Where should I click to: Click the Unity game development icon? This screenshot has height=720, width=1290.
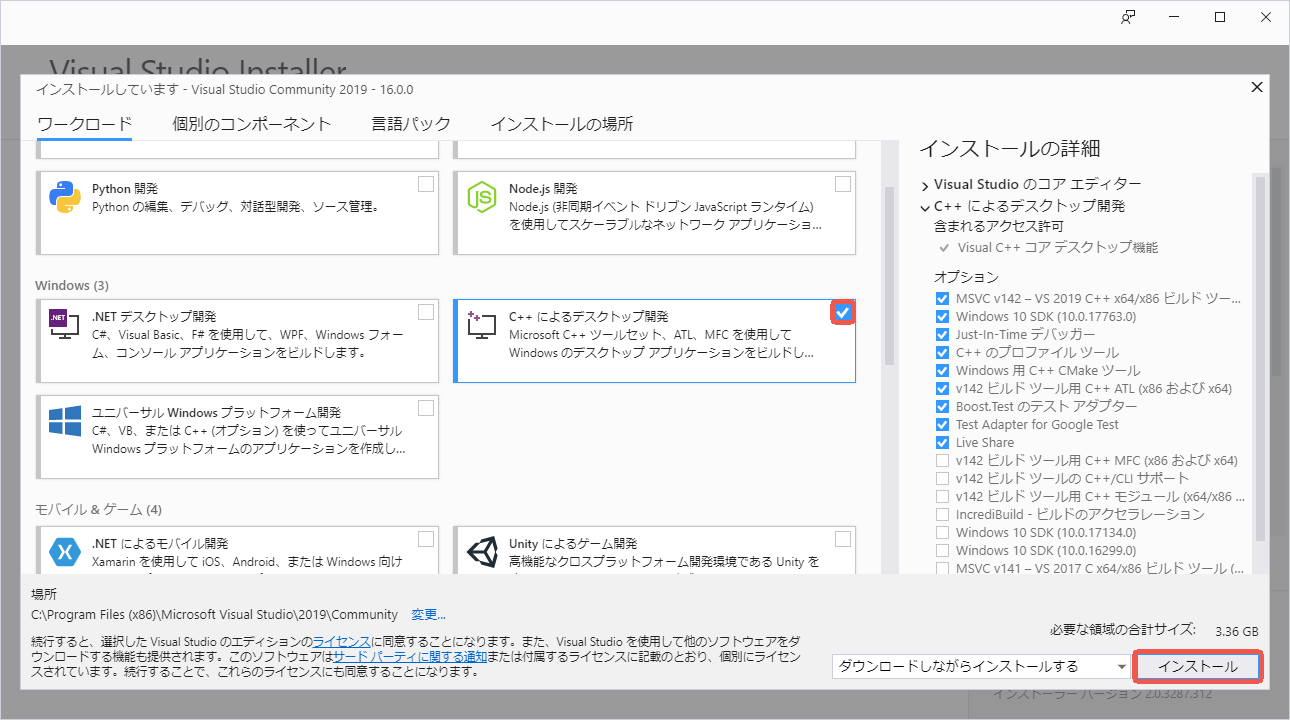[x=482, y=553]
